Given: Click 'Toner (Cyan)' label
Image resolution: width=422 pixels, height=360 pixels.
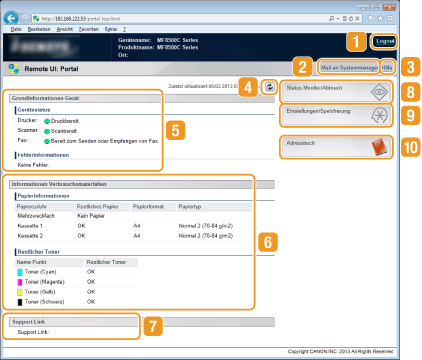Looking at the screenshot, I should pos(40,272).
